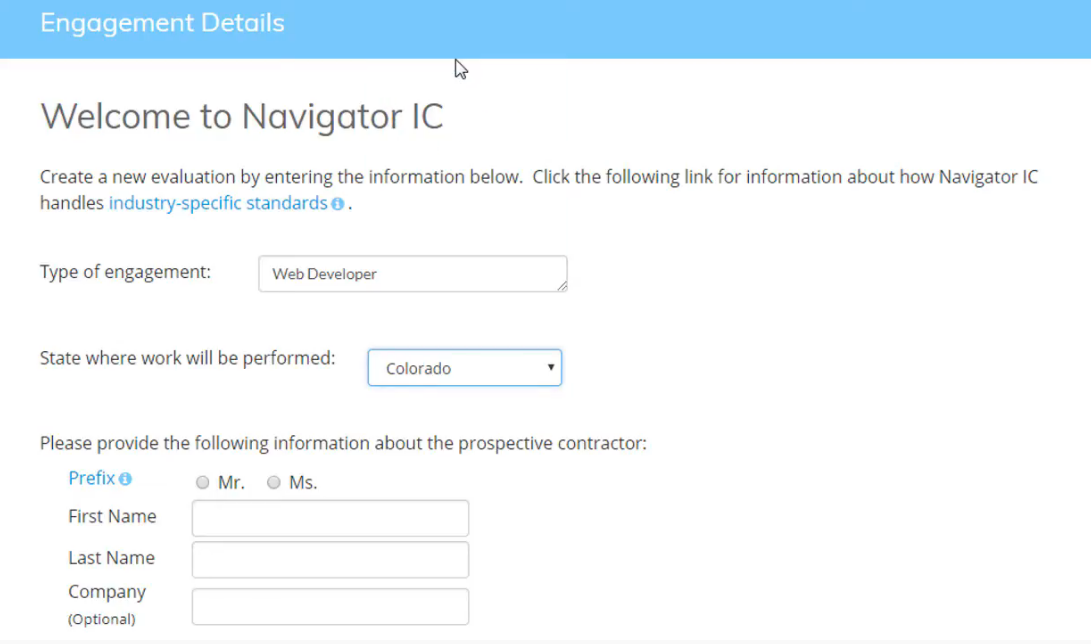
Task: Click the Last Name label
Action: pos(111,558)
